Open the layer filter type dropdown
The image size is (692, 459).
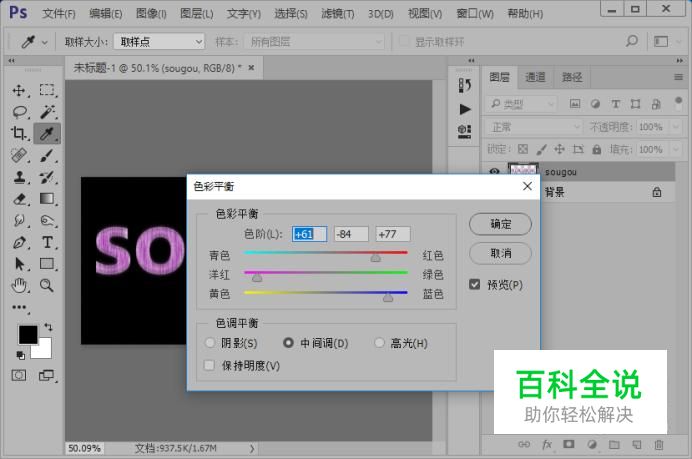[x=522, y=104]
